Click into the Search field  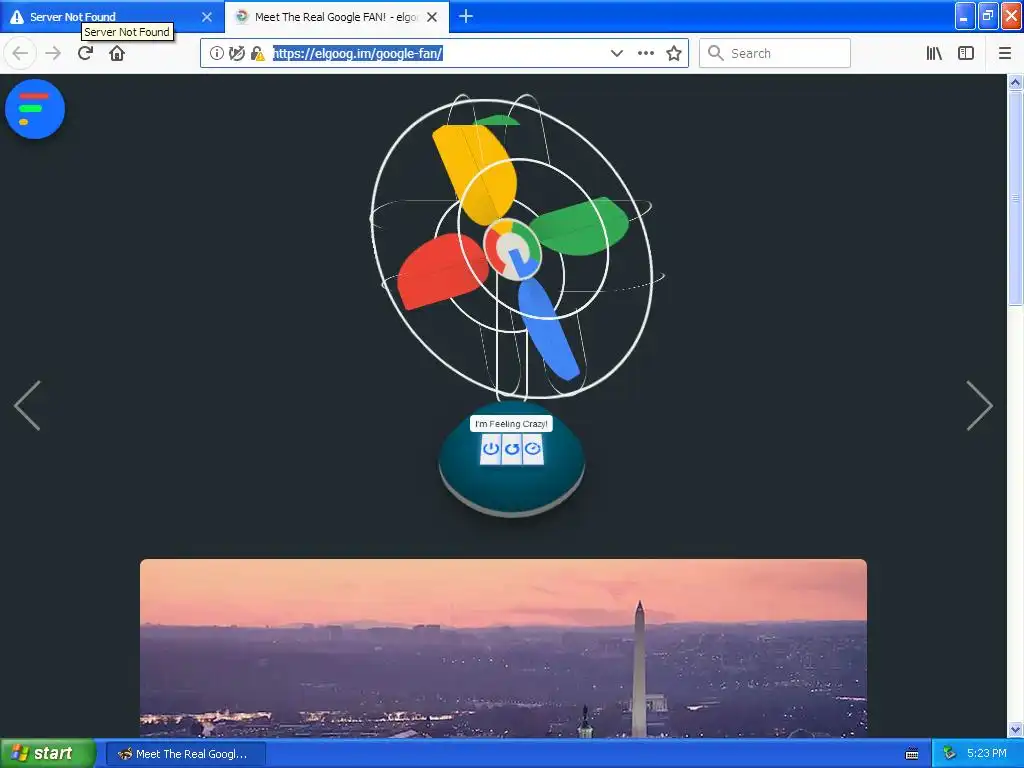click(x=775, y=53)
